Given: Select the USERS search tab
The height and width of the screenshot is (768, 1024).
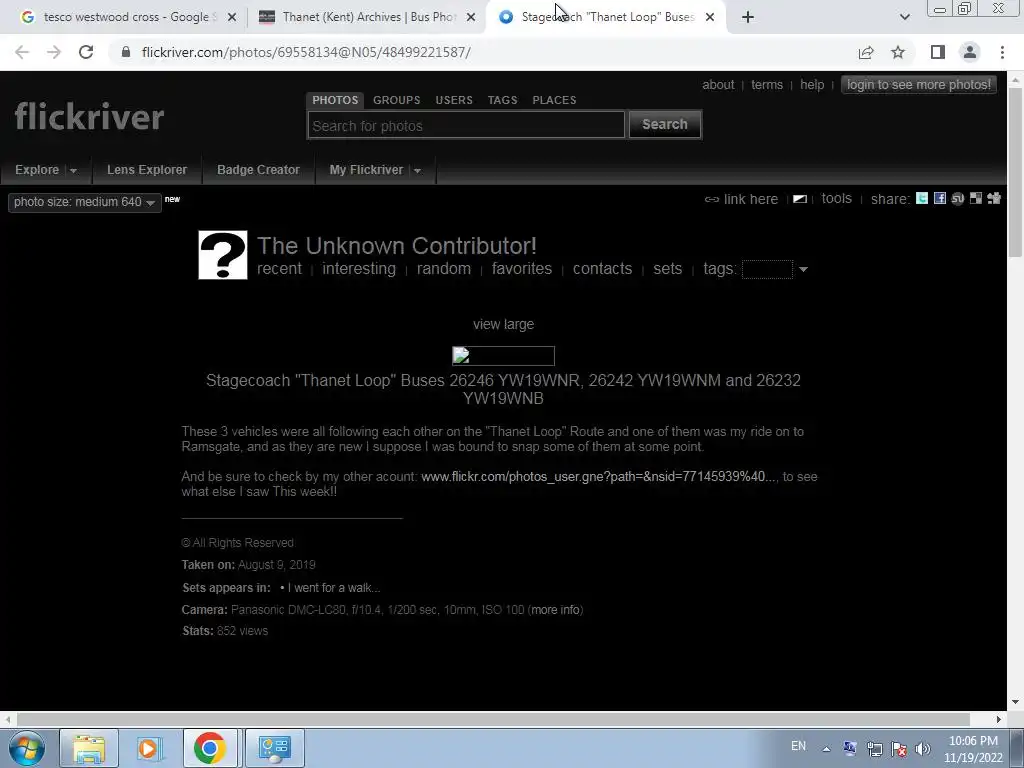Looking at the screenshot, I should pos(454,100).
